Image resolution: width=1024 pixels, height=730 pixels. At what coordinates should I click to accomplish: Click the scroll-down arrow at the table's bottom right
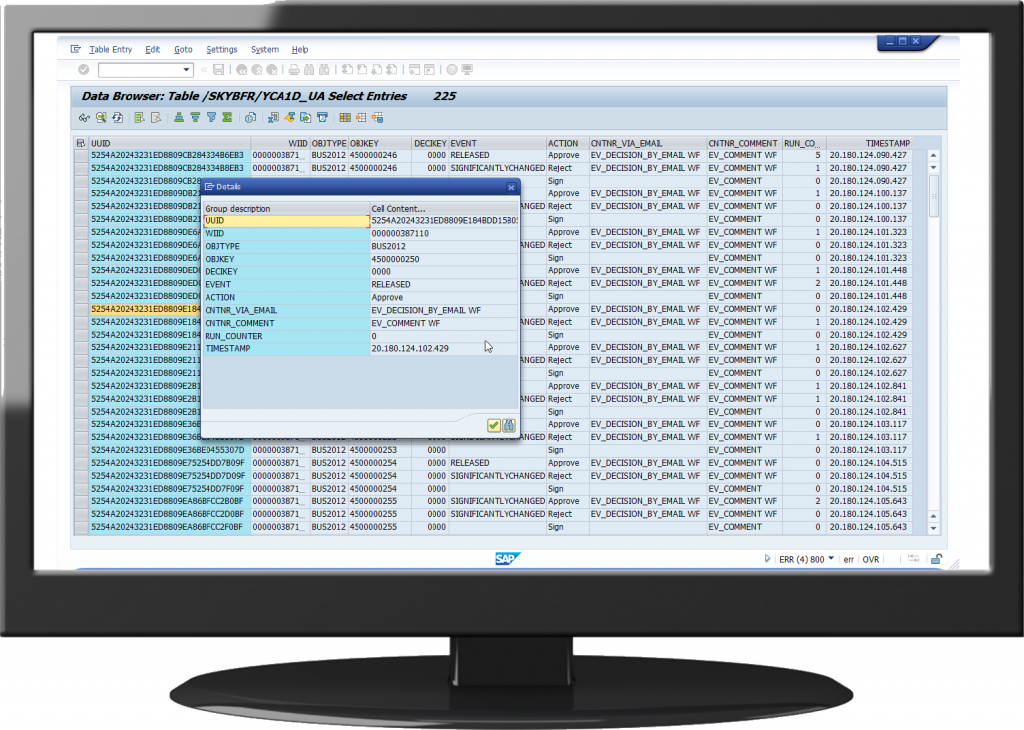coord(933,528)
